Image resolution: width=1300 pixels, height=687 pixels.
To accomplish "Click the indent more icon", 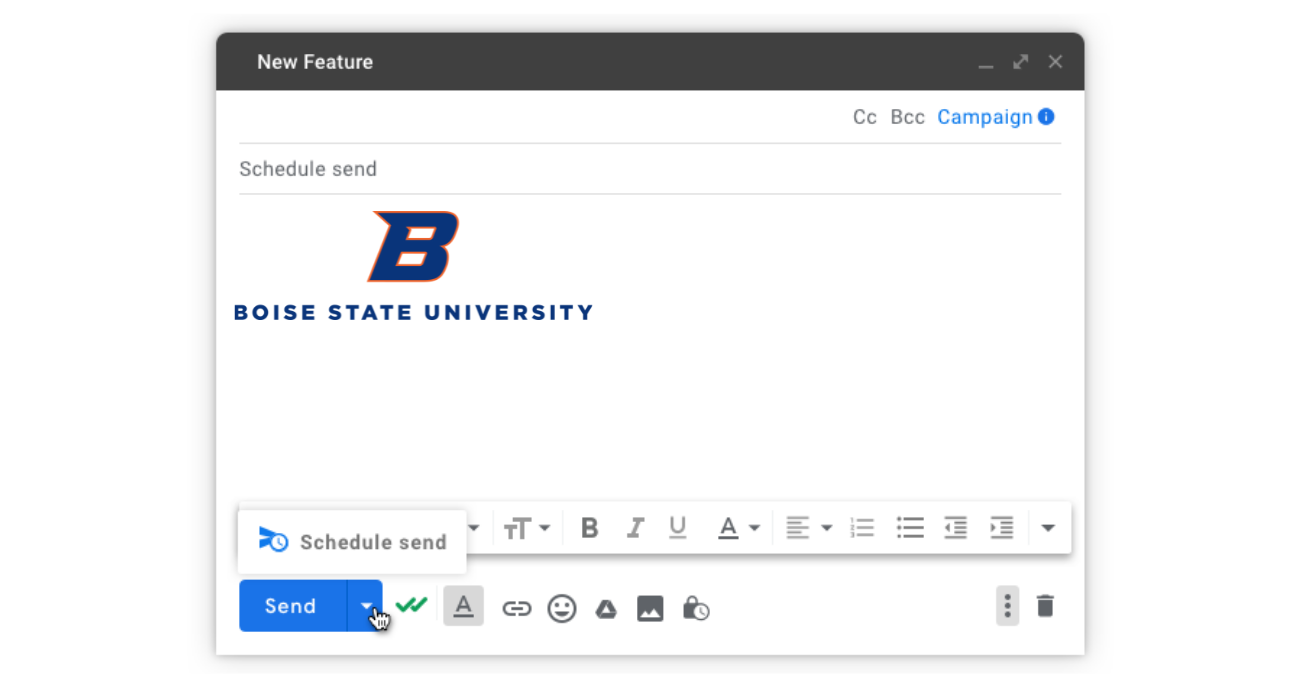I will point(1002,528).
